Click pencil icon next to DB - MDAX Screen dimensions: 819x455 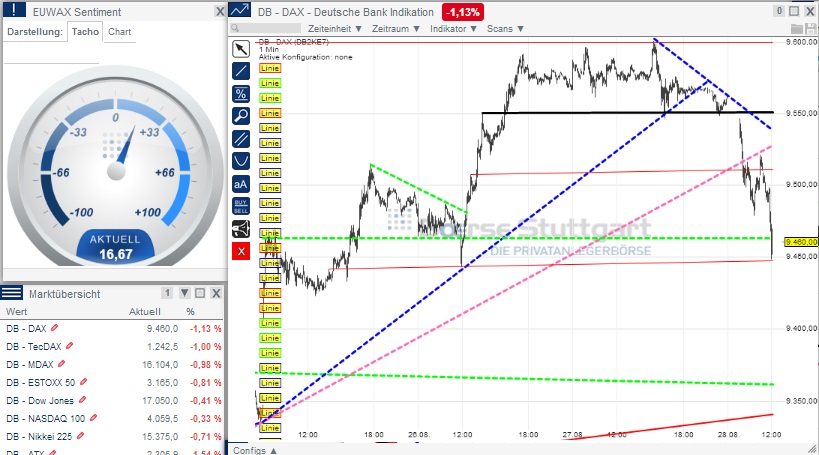point(61,363)
